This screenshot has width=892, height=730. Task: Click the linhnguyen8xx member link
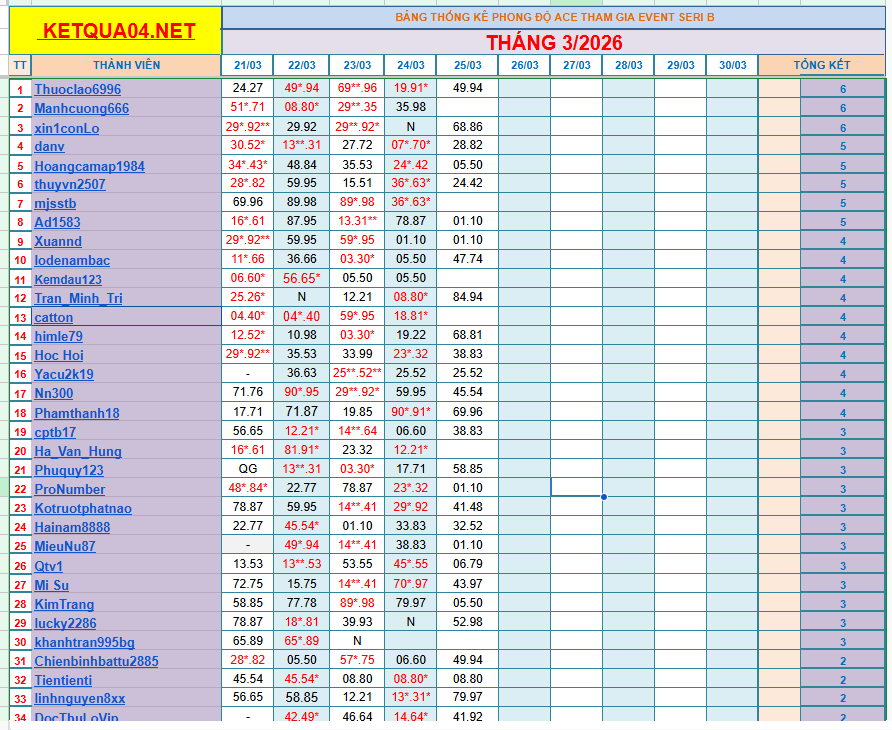[x=80, y=699]
